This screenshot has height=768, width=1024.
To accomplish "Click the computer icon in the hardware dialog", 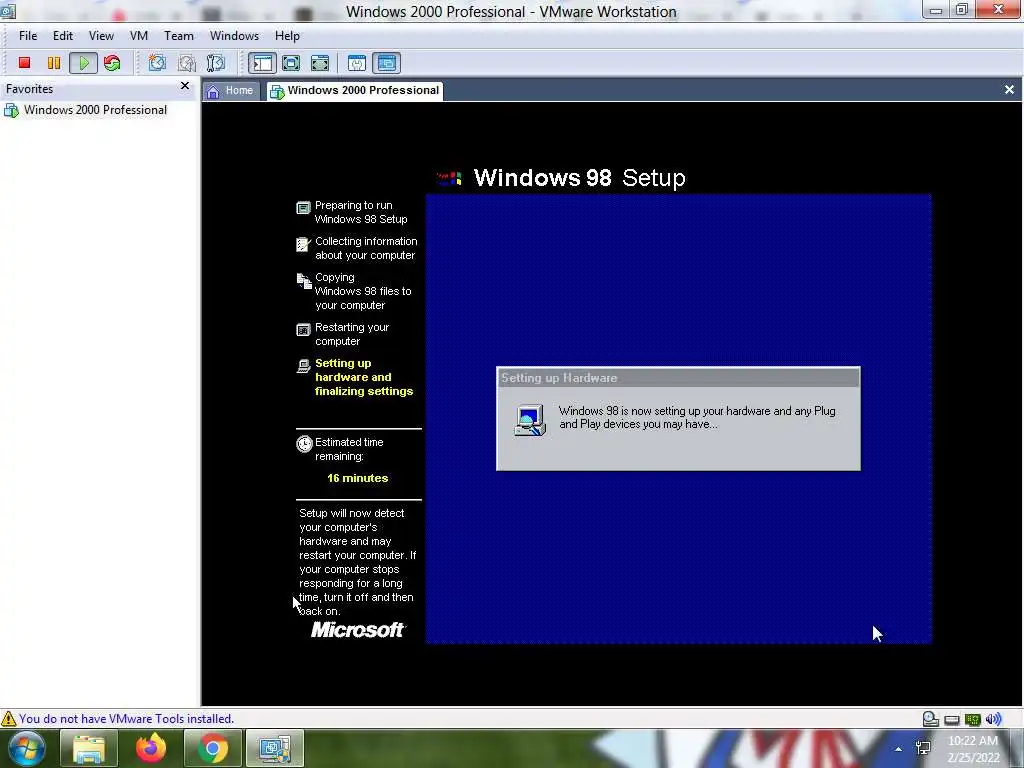I will click(530, 420).
